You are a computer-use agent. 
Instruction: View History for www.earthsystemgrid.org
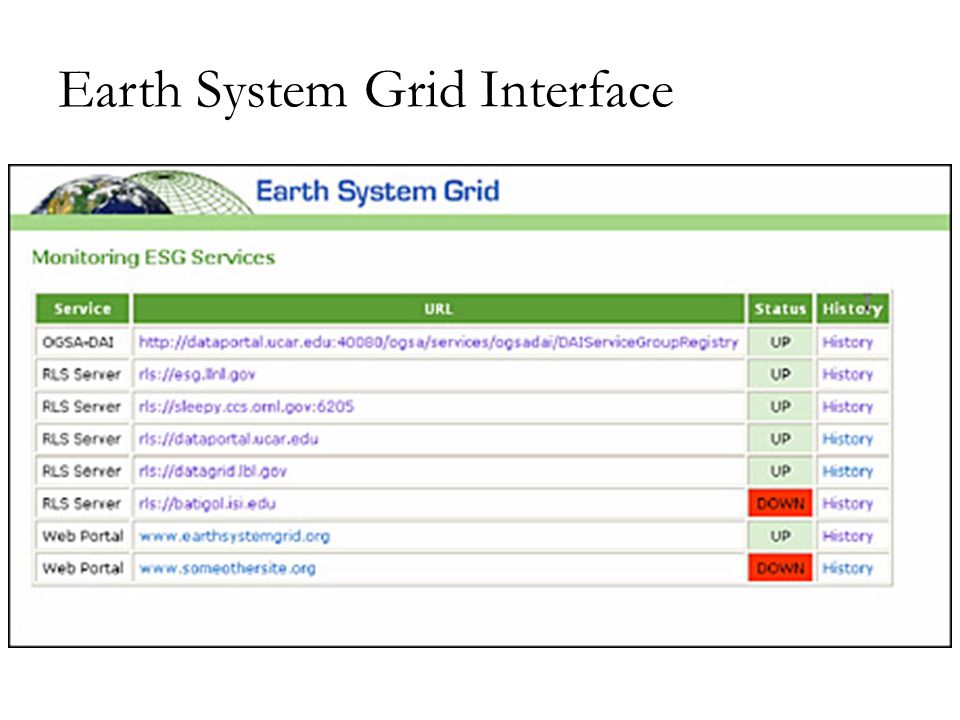[847, 536]
